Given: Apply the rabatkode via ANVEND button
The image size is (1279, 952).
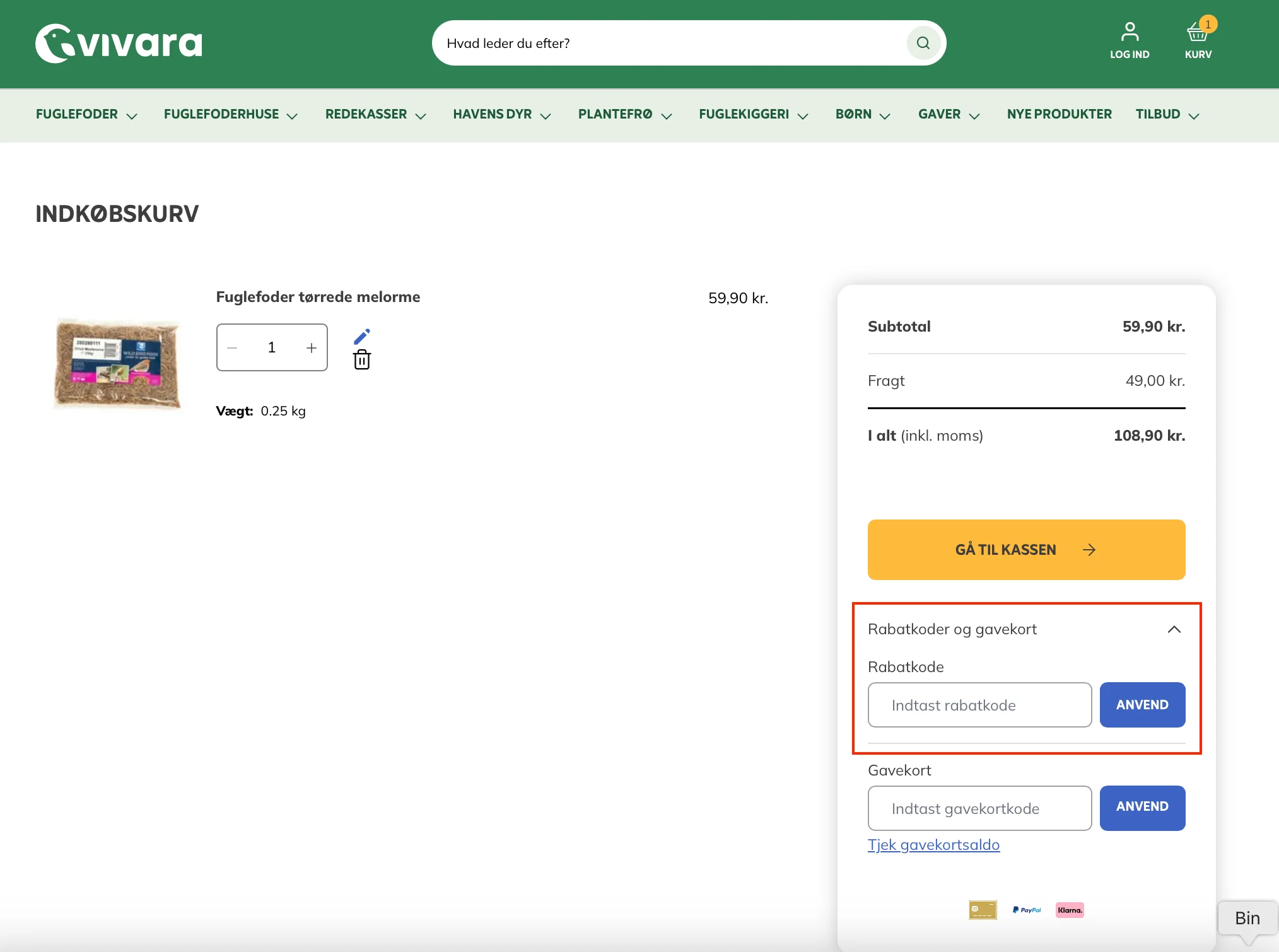Looking at the screenshot, I should (x=1142, y=705).
